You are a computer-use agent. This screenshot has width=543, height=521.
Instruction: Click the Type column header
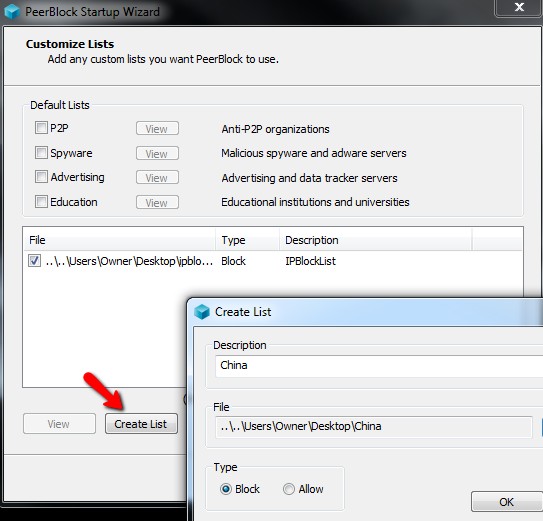pos(247,240)
